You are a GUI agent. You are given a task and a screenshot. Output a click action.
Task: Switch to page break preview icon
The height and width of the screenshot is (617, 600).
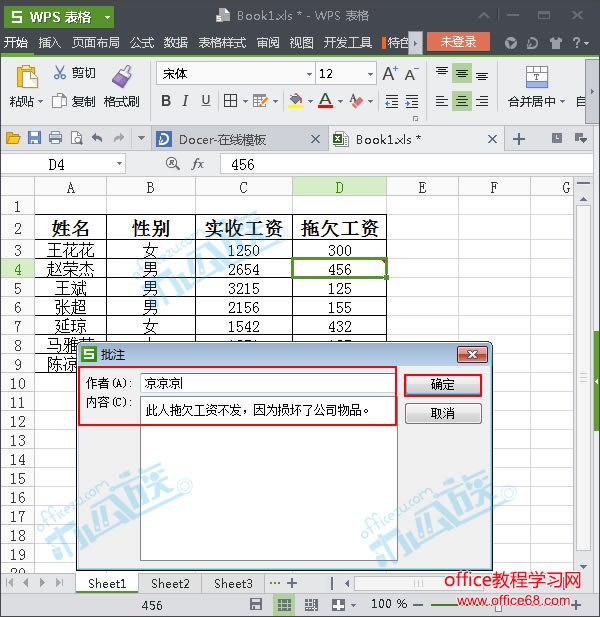(x=311, y=605)
